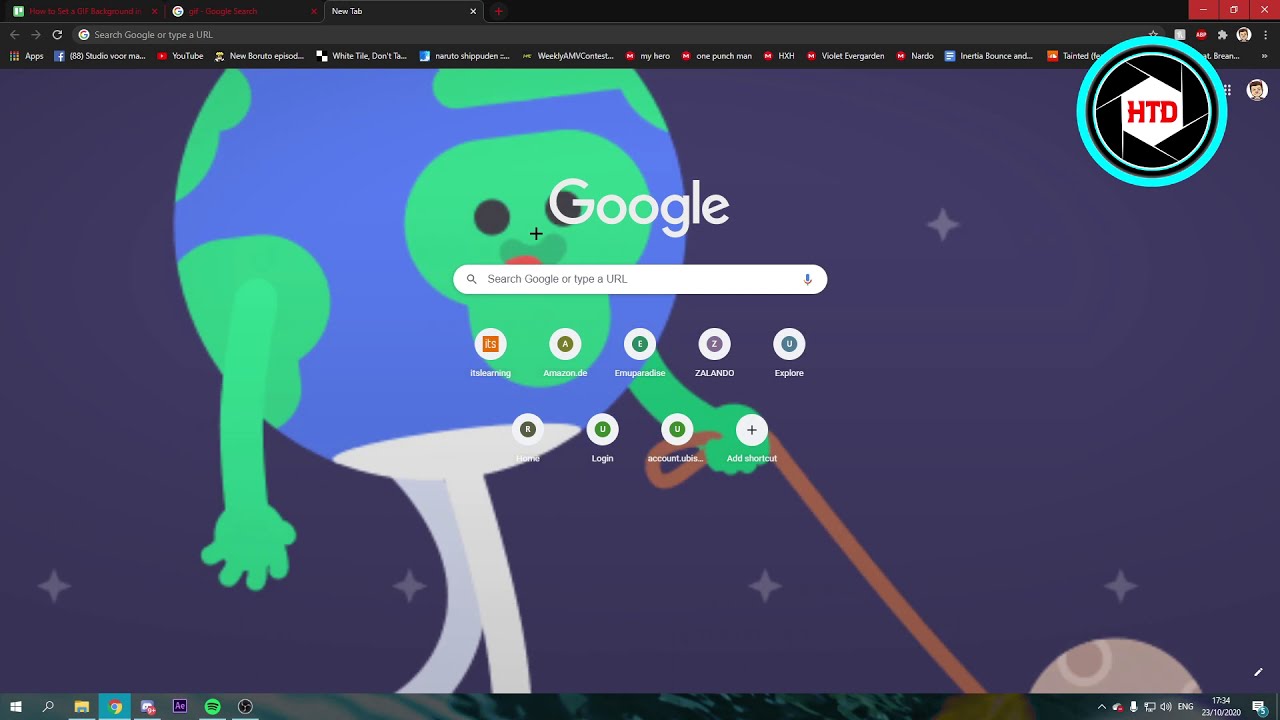Open the Windows Start menu
Image resolution: width=1280 pixels, height=720 pixels.
point(16,706)
